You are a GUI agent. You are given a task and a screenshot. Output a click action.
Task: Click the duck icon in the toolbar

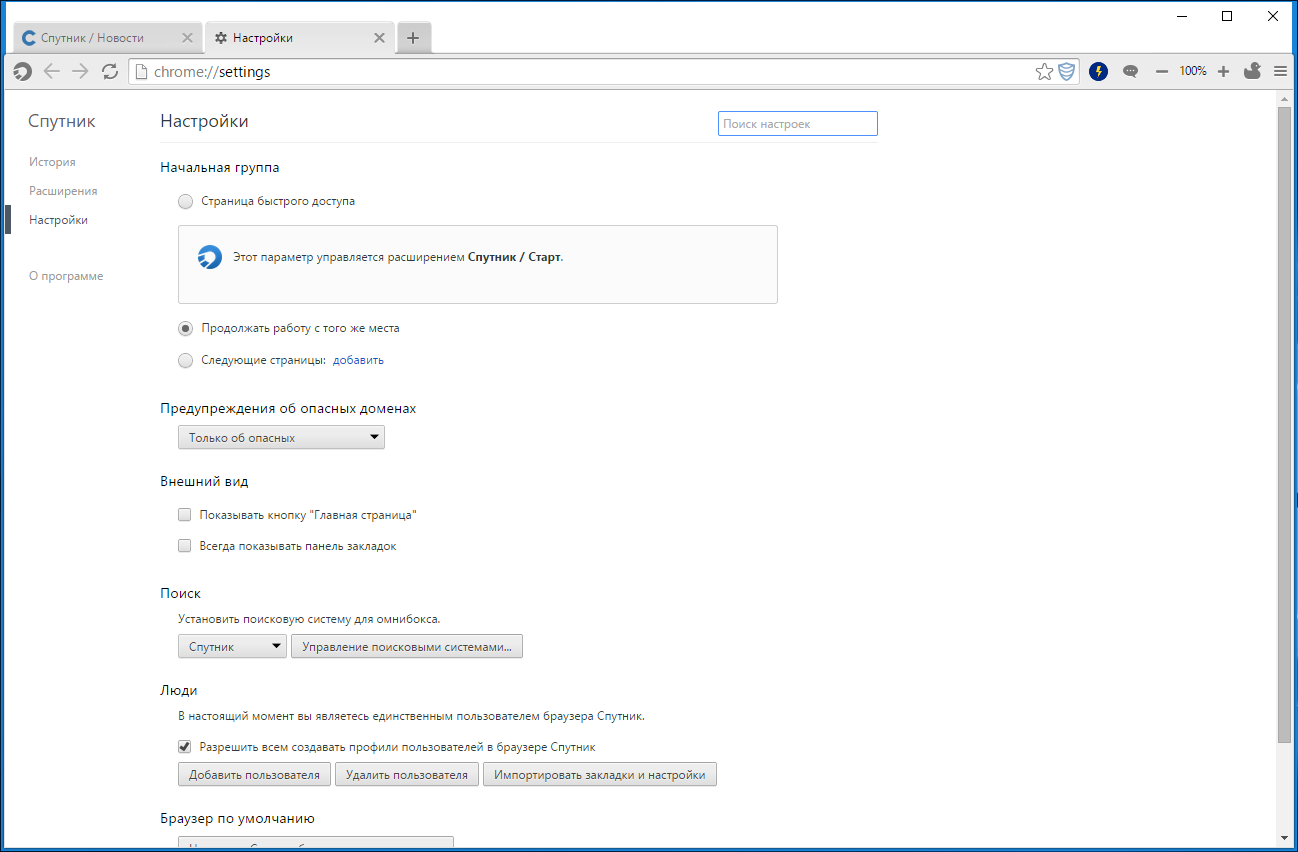(1252, 70)
